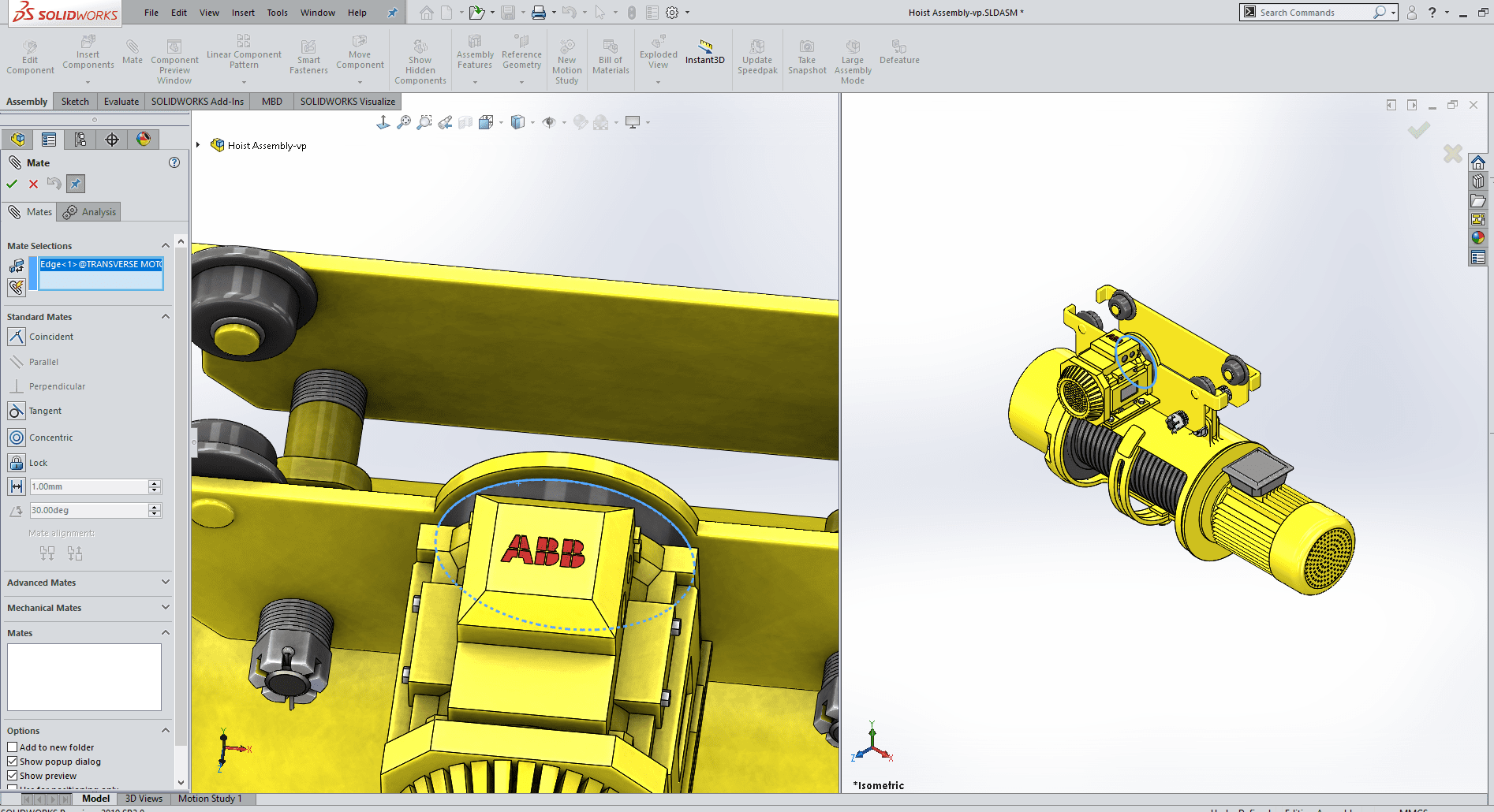Click the Defeature tool
This screenshot has width=1494, height=812.
[x=899, y=53]
